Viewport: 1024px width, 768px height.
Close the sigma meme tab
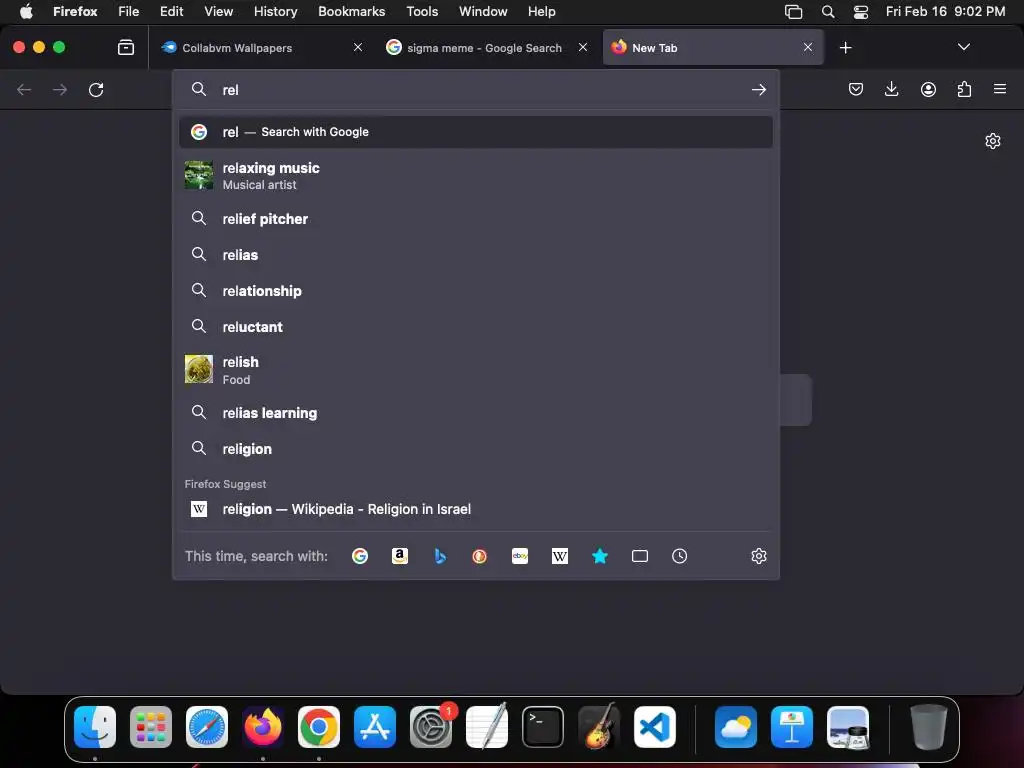pyautogui.click(x=583, y=47)
